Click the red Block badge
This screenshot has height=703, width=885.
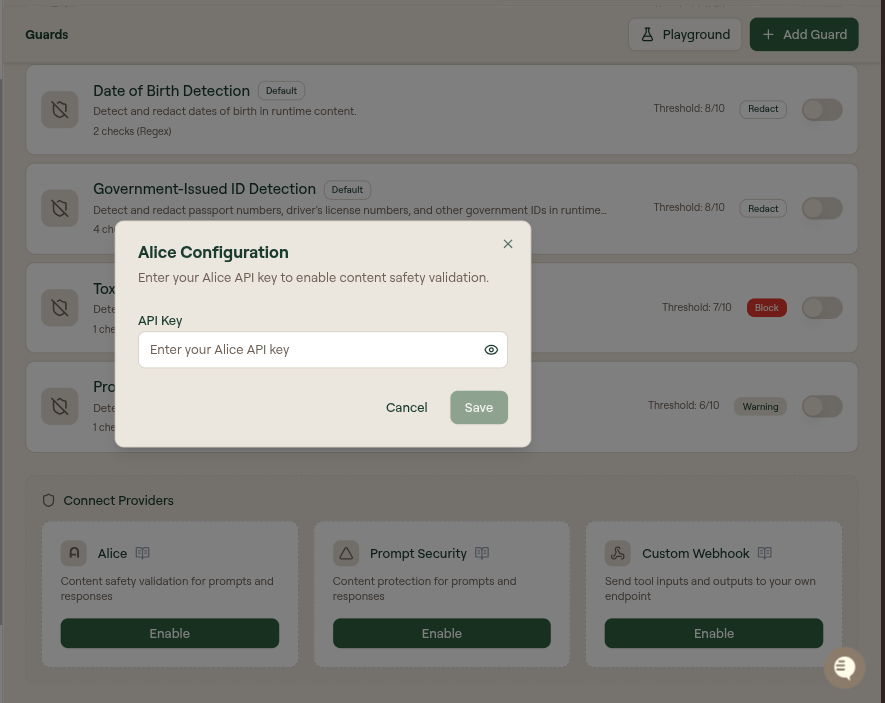tap(766, 307)
